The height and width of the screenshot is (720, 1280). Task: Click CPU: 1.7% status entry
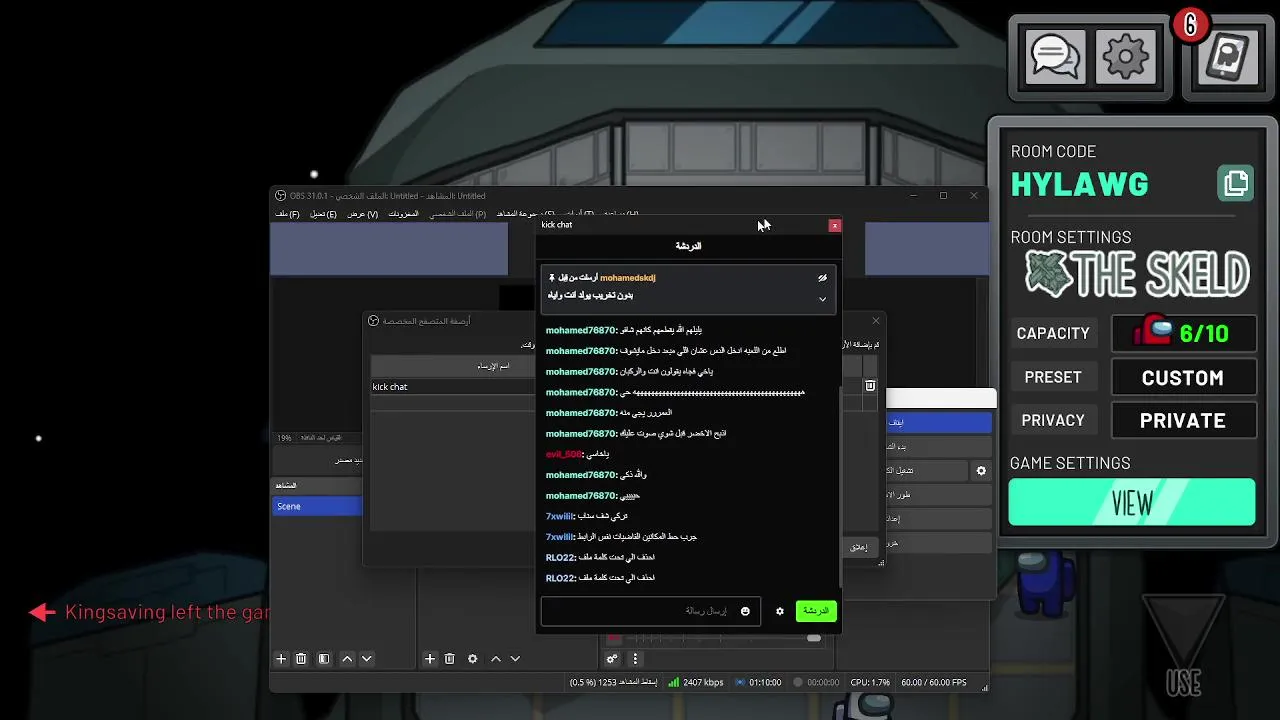point(868,682)
